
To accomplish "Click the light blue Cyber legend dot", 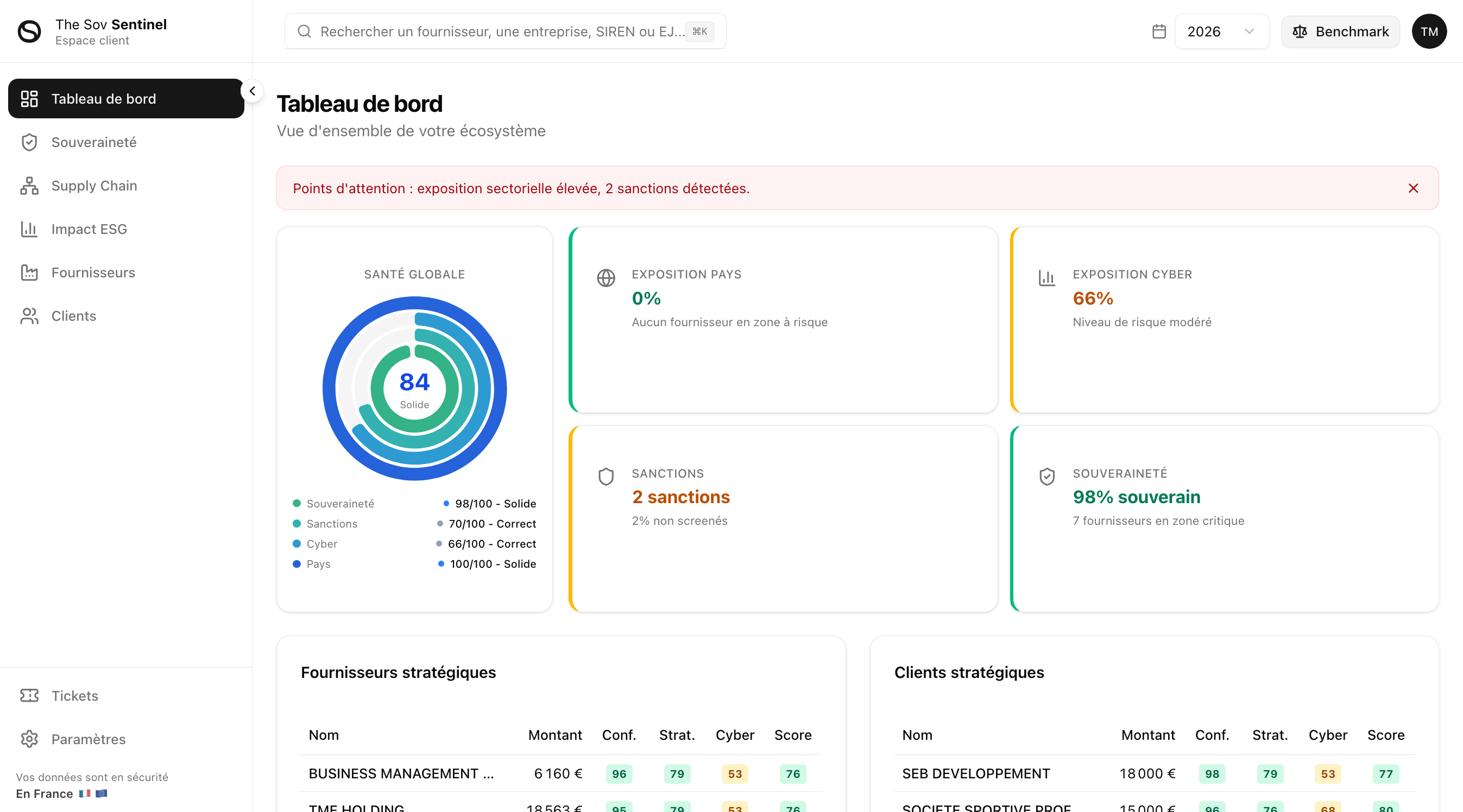I will 297,543.
